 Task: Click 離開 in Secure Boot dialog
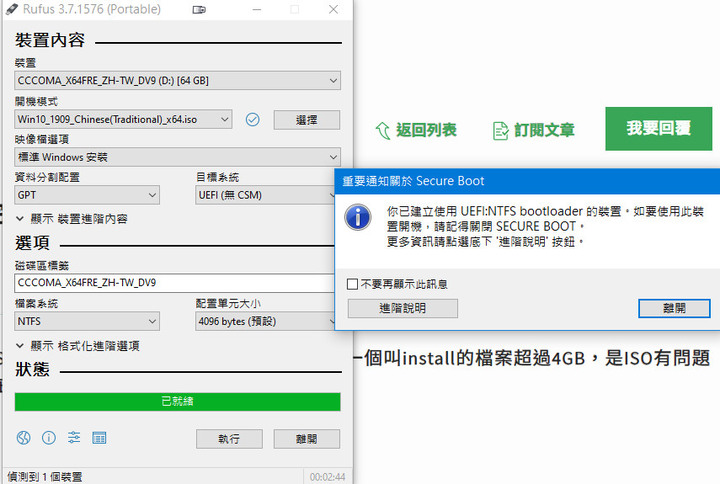[674, 308]
